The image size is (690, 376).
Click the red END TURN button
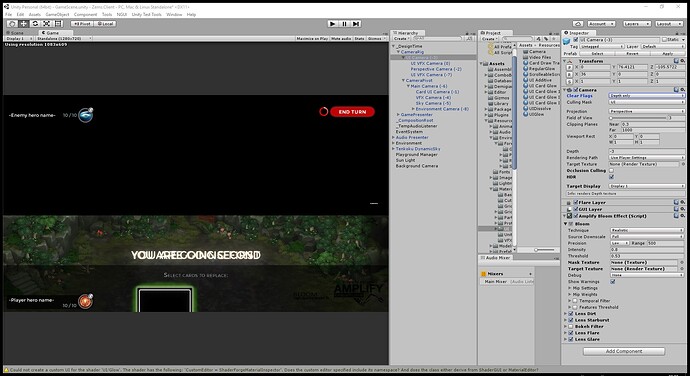(x=352, y=112)
